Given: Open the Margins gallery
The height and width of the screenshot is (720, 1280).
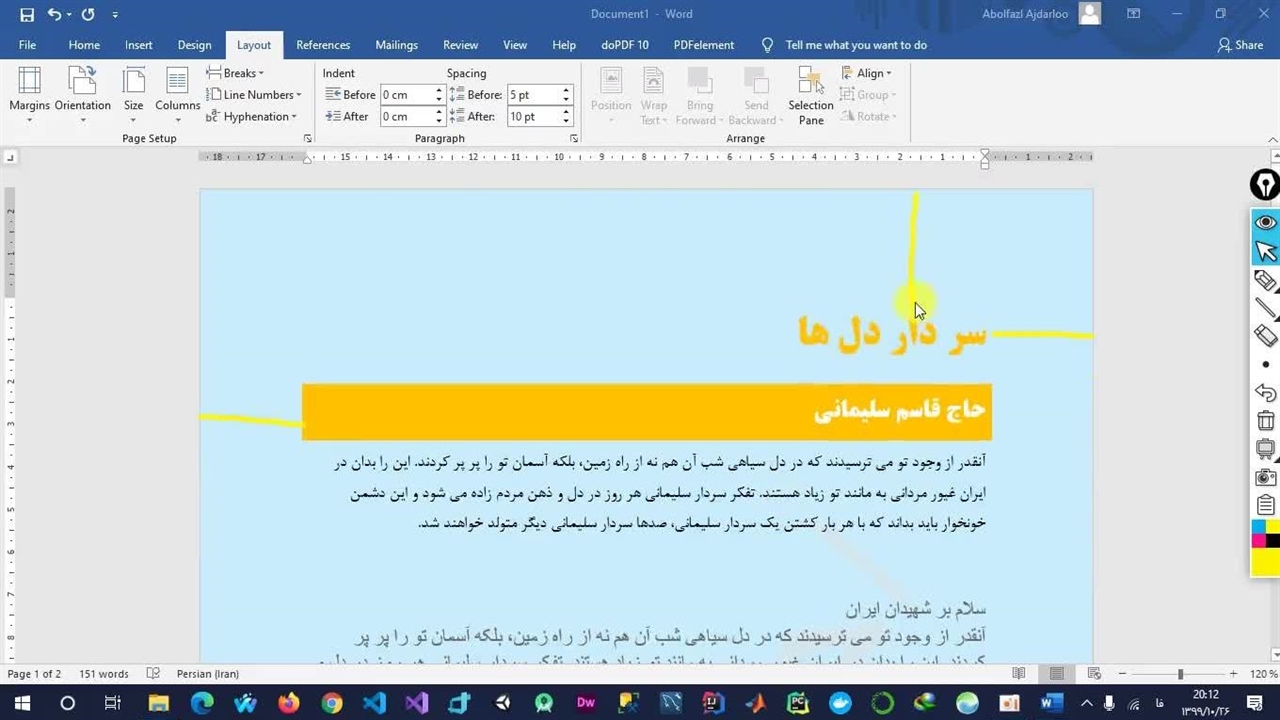Looking at the screenshot, I should [29, 93].
